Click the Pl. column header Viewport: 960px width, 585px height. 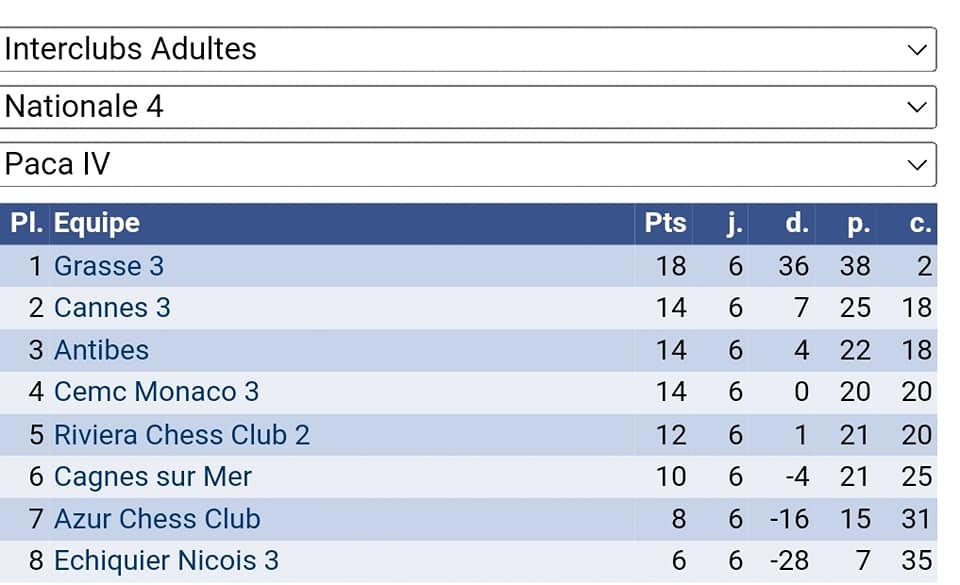coord(26,223)
